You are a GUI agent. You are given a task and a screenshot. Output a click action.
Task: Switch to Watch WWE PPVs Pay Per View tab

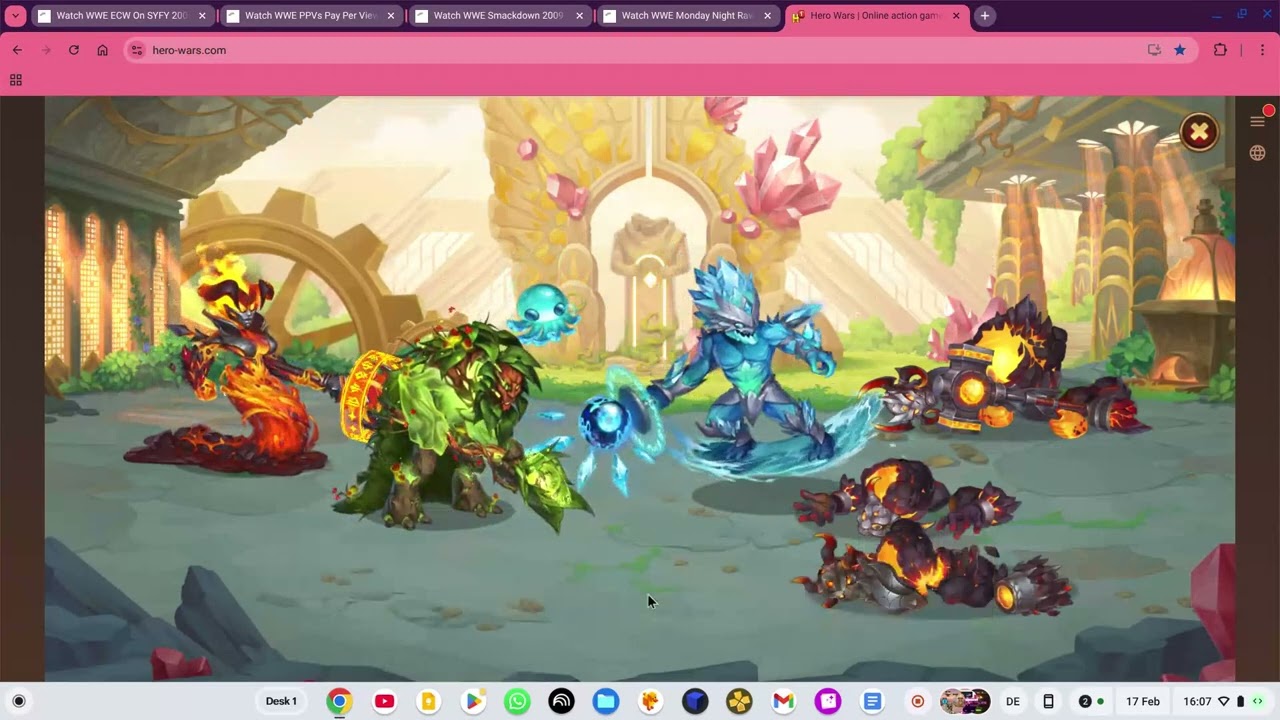coord(310,16)
